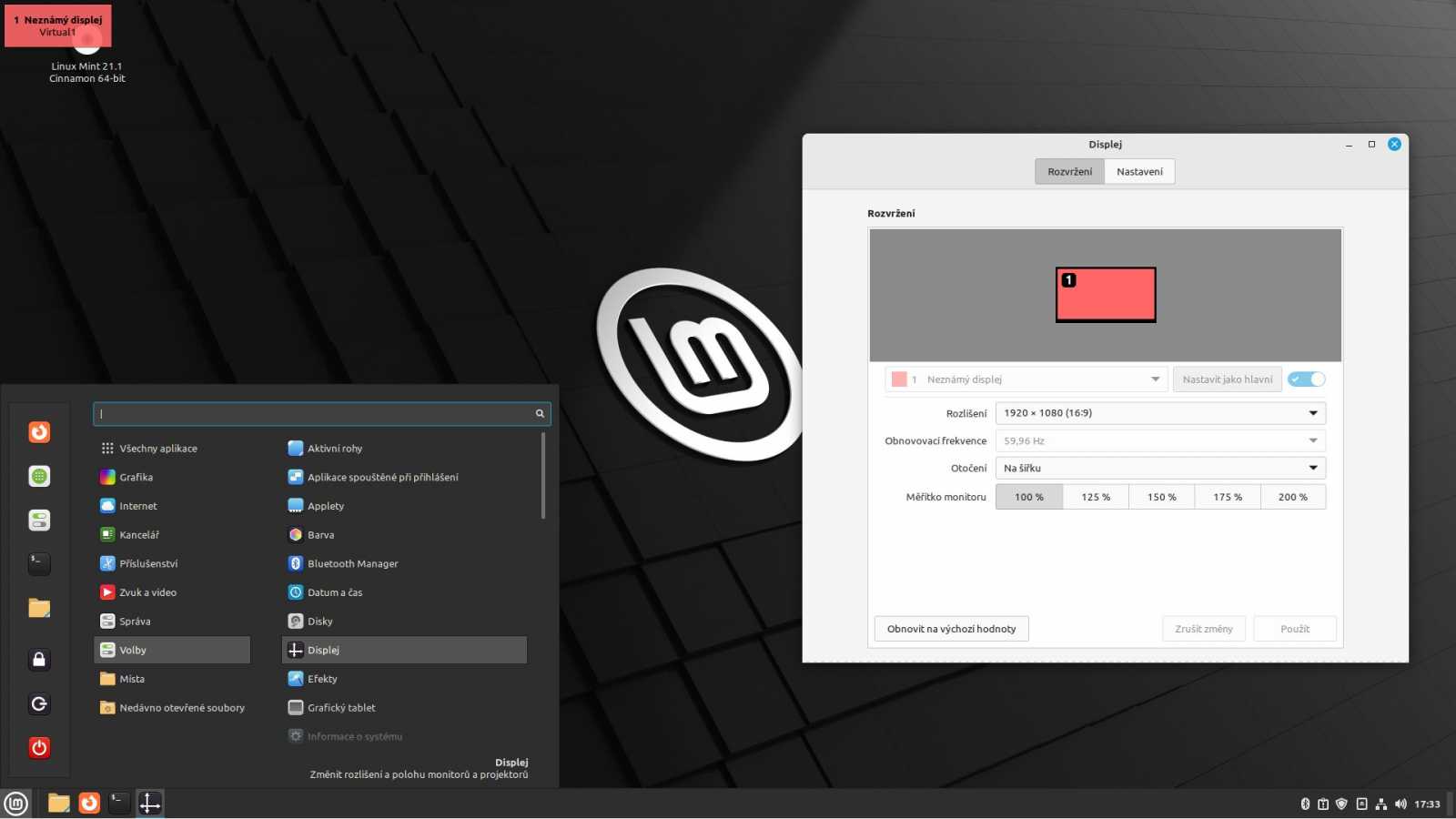
Task: Open Aktivní rohy settings entry
Action: pos(405,449)
